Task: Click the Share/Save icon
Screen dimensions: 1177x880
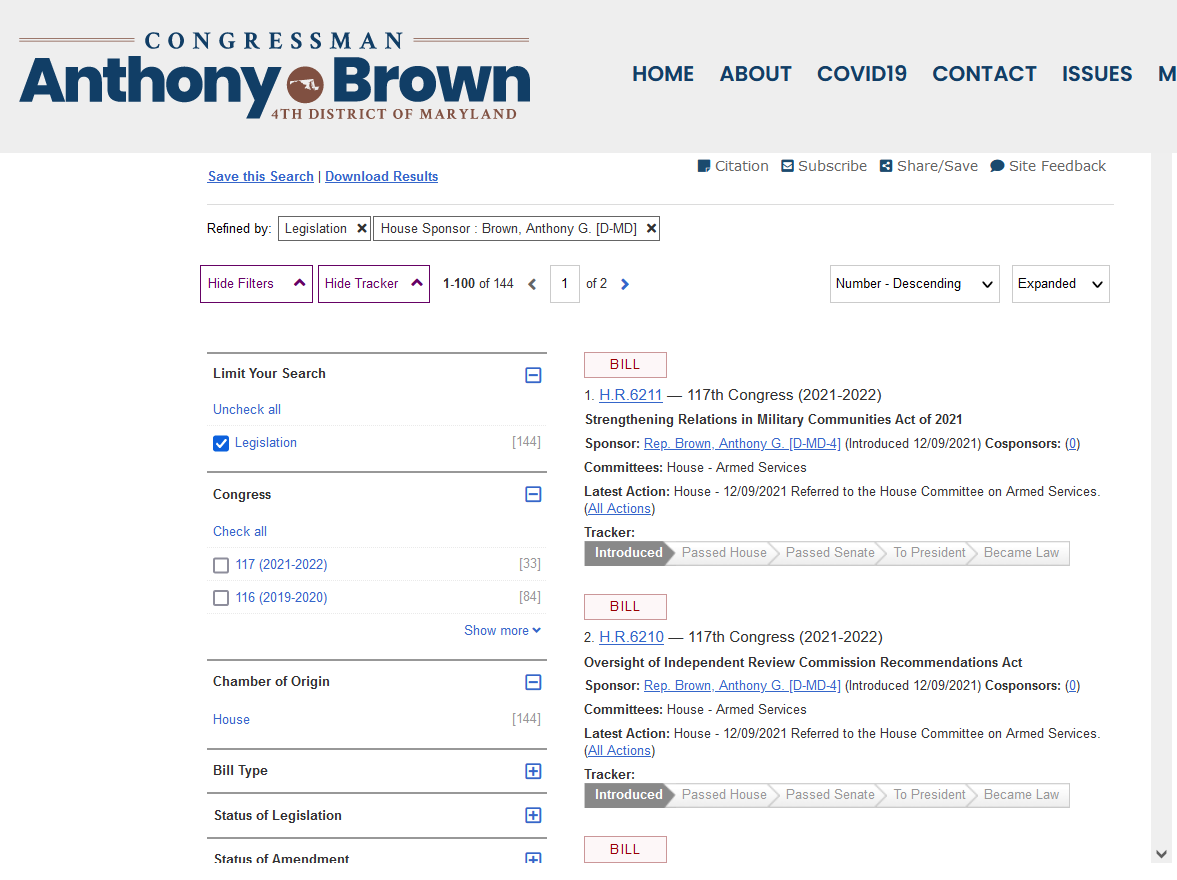Action: click(x=886, y=166)
